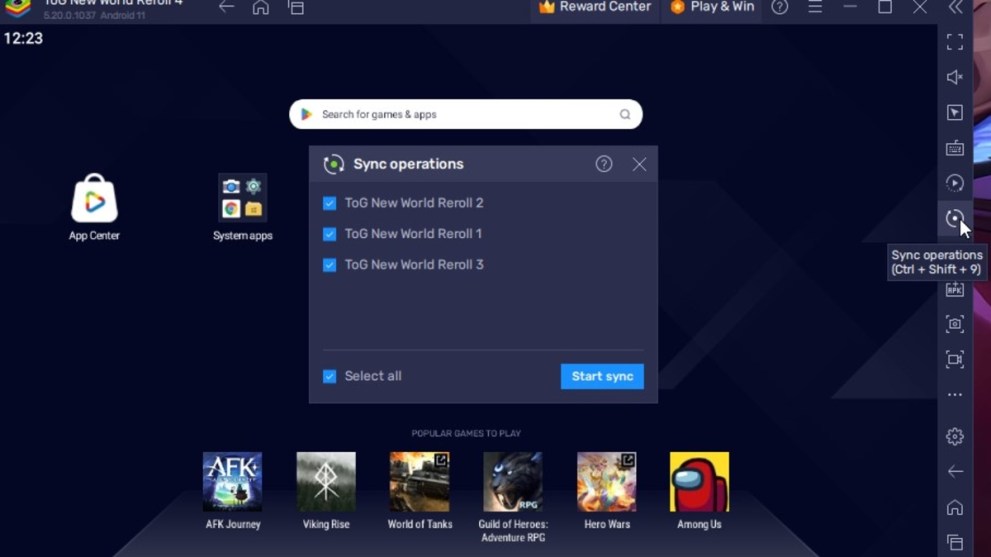The height and width of the screenshot is (557, 991).
Task: Open the hamburger menu in title bar
Action: tap(815, 8)
